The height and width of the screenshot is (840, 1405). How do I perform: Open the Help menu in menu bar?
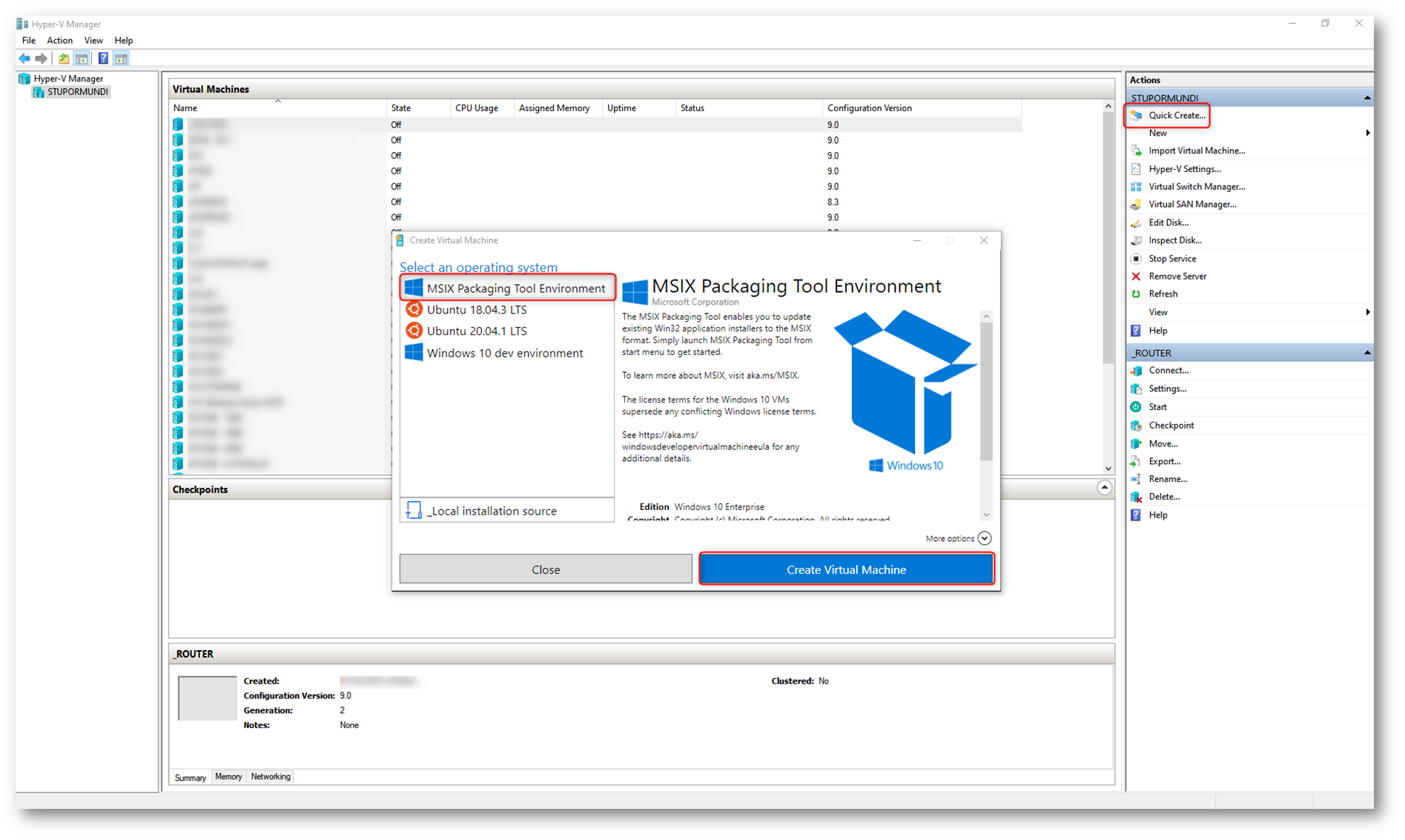tap(124, 41)
